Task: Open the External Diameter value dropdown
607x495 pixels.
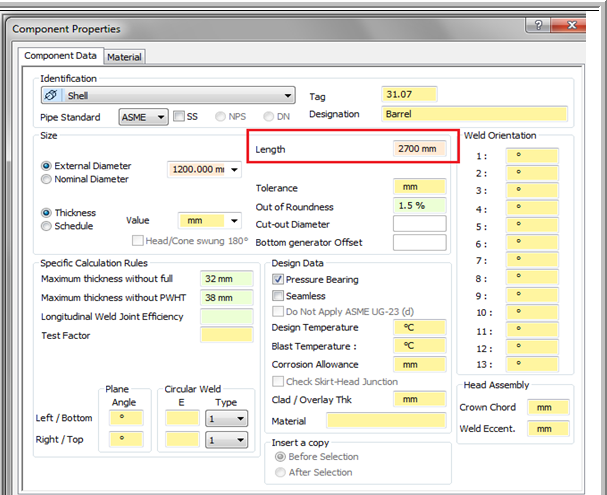Action: (234, 170)
